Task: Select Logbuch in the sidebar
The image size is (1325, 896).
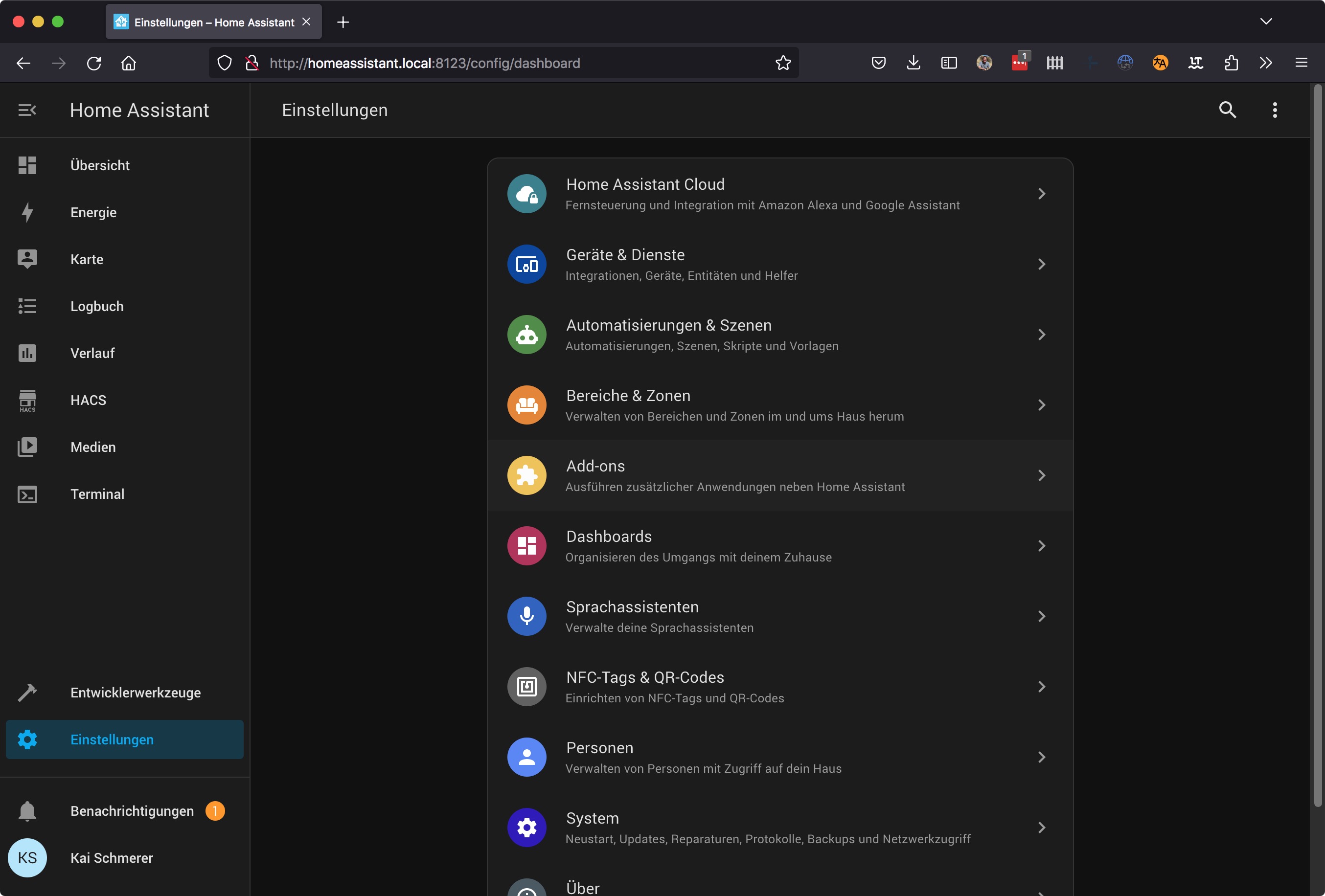Action: coord(97,306)
